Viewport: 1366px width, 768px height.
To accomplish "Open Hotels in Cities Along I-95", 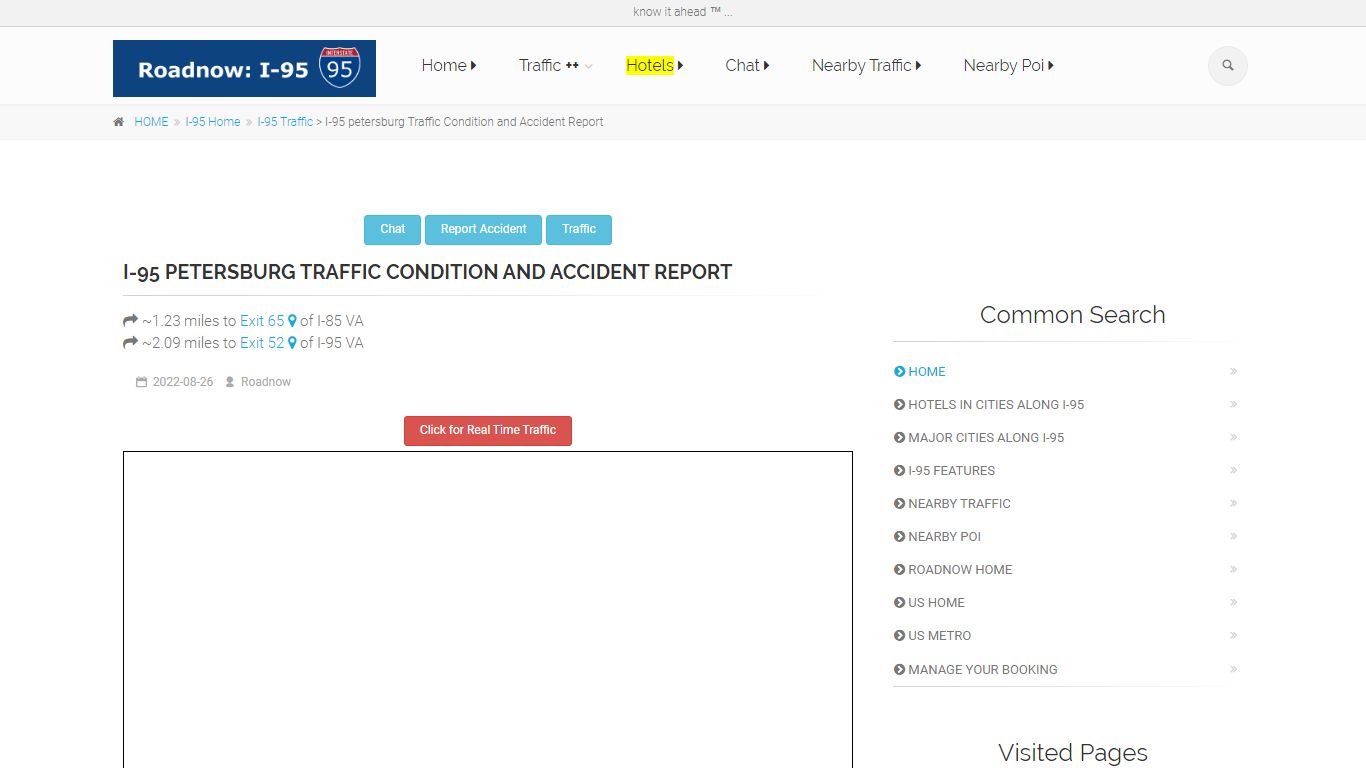I will [x=996, y=405].
